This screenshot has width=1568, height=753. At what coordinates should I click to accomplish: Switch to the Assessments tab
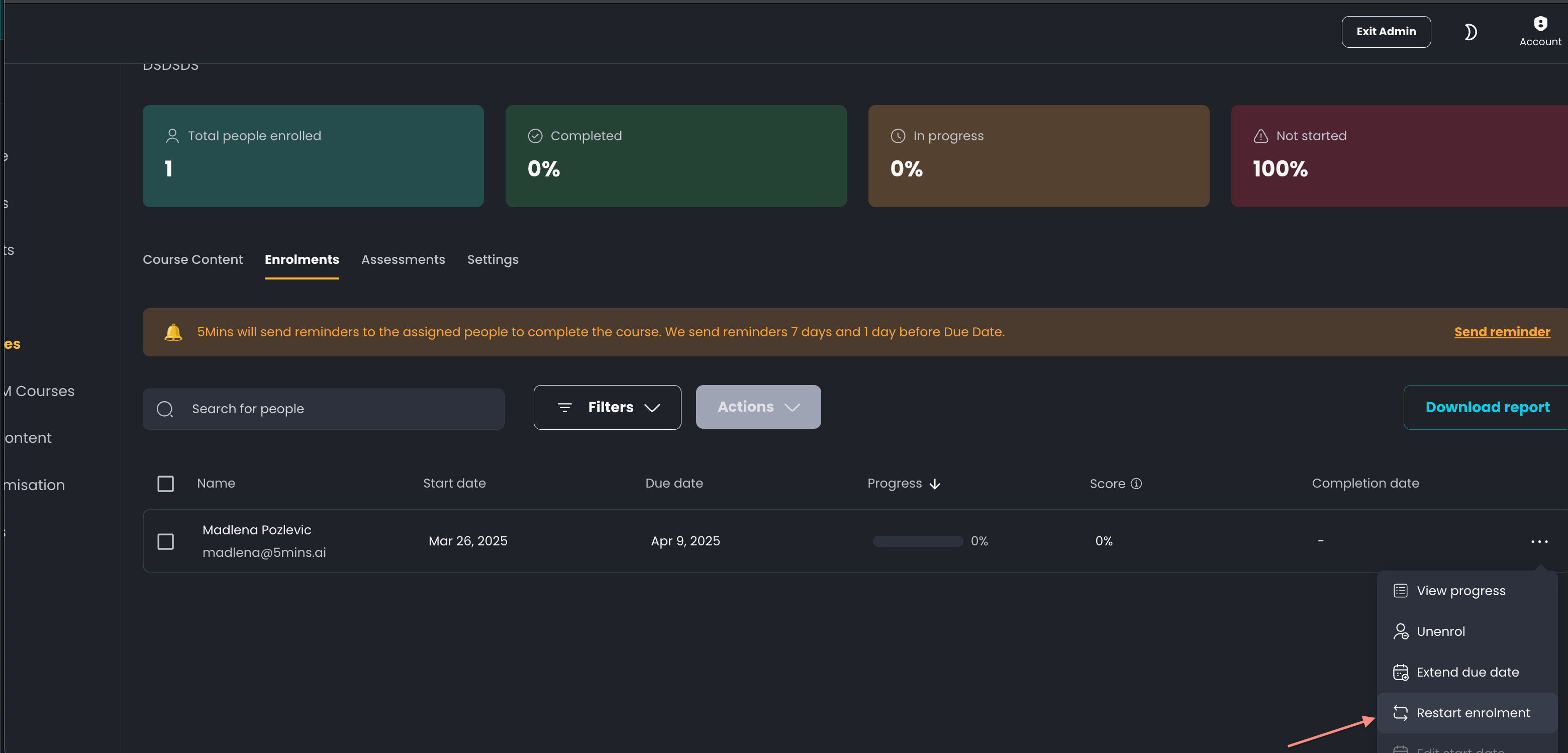(x=403, y=259)
